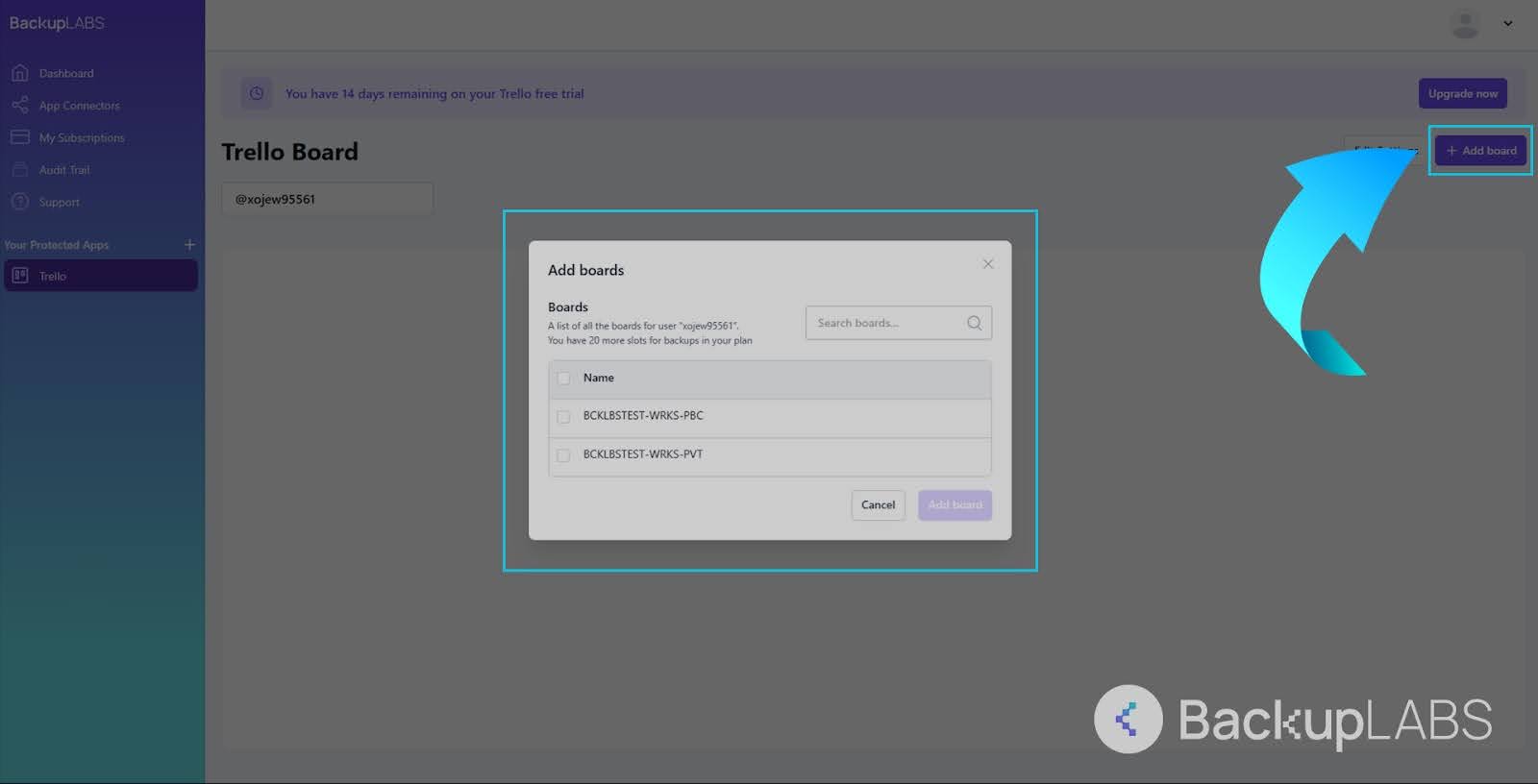Add a protected app with plus icon
1538x784 pixels.
tap(189, 245)
